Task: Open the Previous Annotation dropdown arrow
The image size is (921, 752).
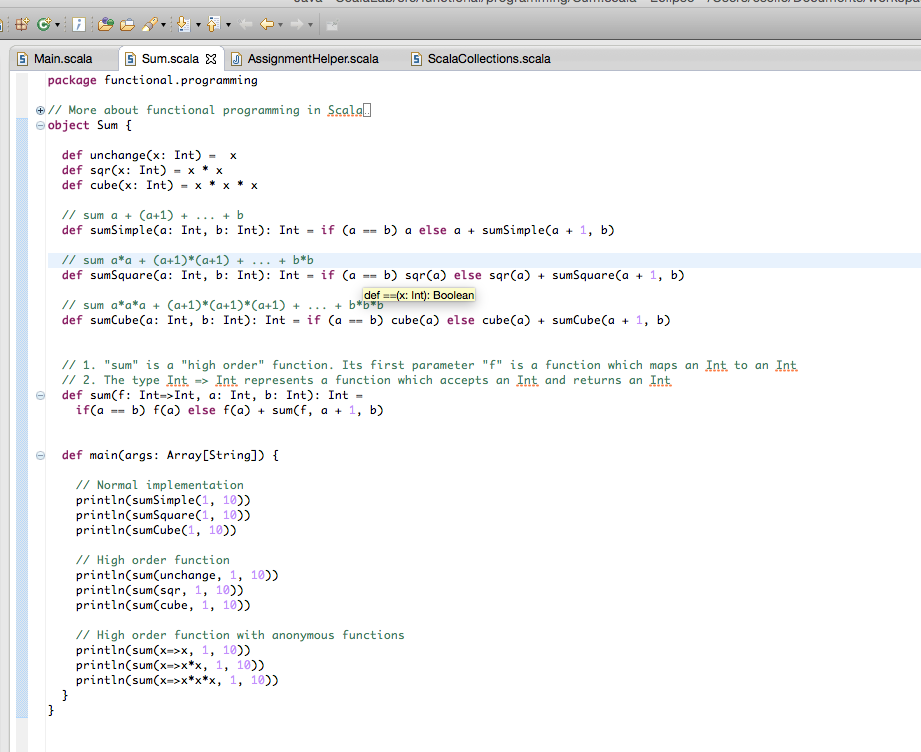Action: point(228,25)
